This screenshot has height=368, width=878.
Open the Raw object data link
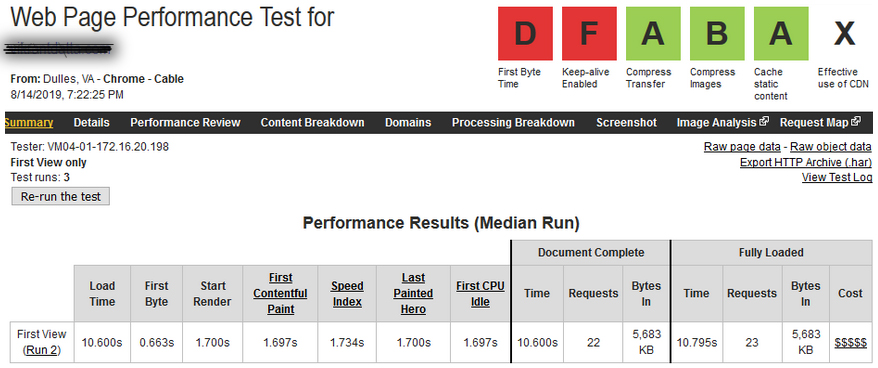point(831,147)
